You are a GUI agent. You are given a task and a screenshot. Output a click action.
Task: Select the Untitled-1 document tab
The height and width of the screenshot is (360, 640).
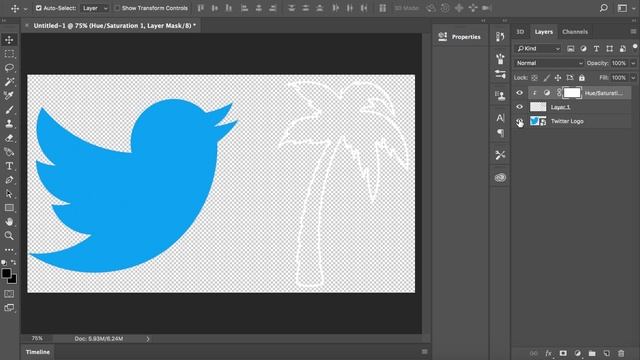[x=114, y=26]
